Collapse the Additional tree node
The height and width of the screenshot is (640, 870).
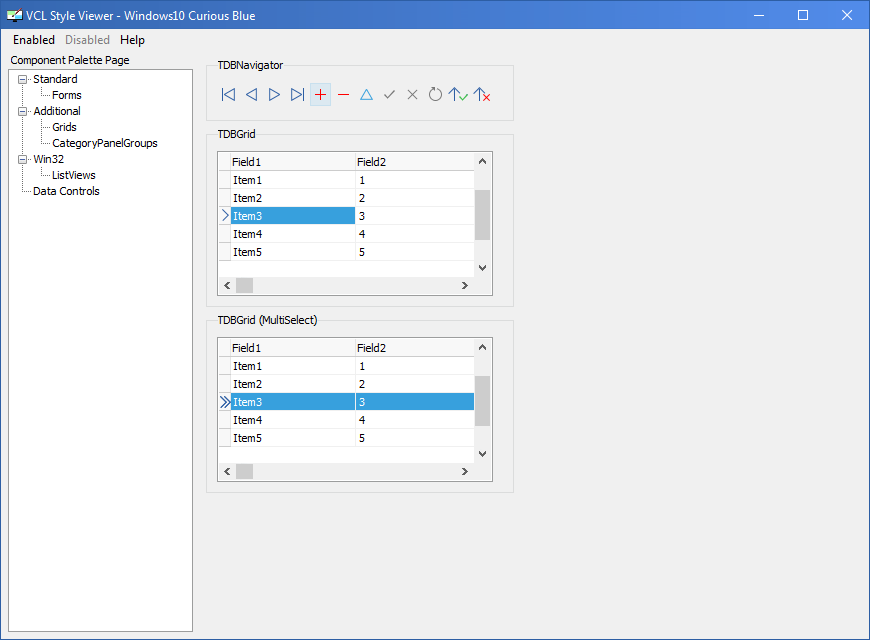pyautogui.click(x=22, y=112)
